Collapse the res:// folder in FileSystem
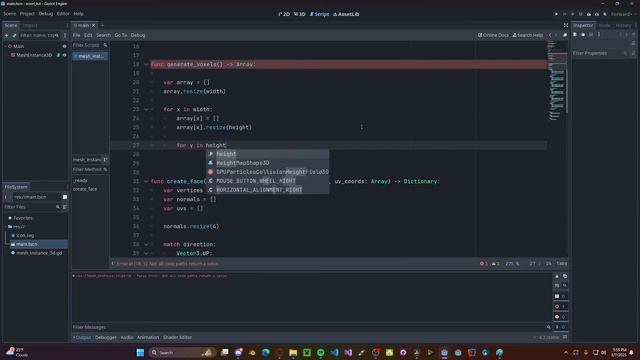This screenshot has width=640, height=360. point(6,227)
